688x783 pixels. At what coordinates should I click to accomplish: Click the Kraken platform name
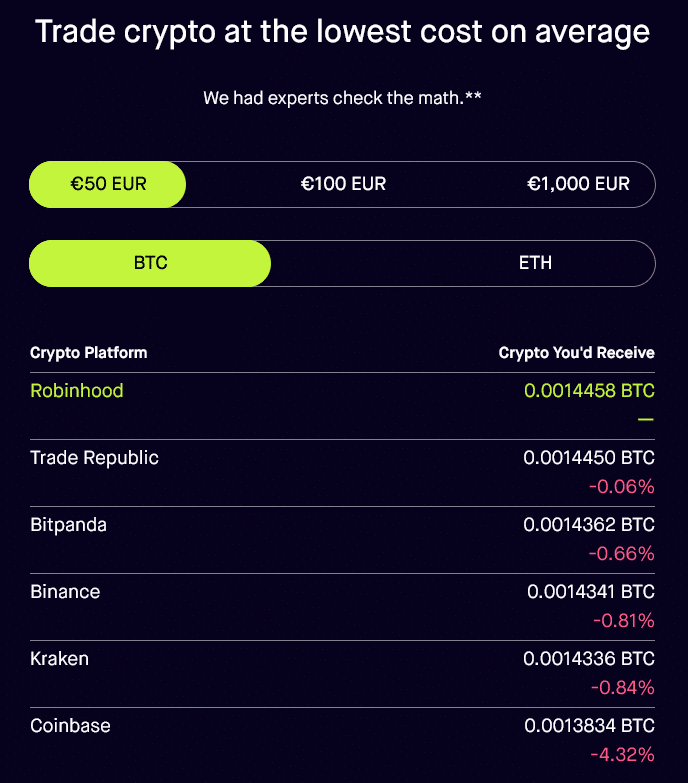(59, 659)
